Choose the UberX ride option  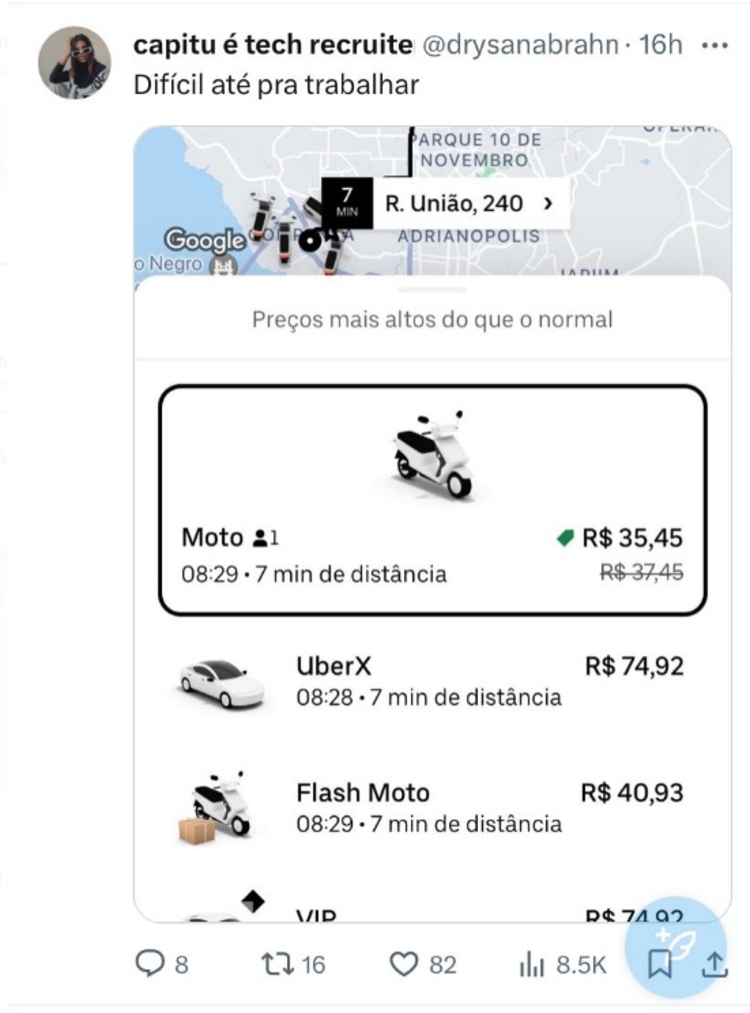pyautogui.click(x=432, y=682)
